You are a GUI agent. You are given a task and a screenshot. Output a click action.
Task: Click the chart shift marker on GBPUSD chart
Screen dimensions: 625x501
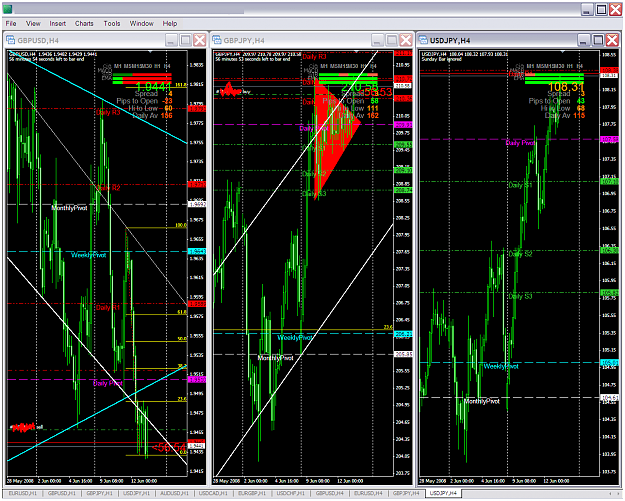(x=150, y=52)
